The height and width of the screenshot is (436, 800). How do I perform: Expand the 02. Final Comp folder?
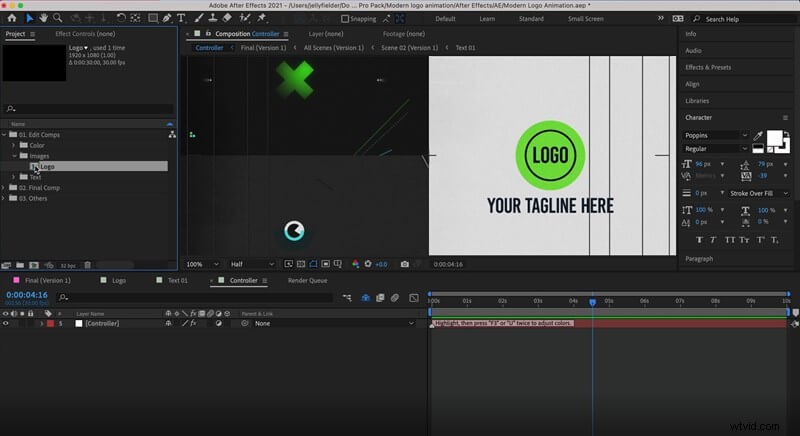[x=4, y=188]
